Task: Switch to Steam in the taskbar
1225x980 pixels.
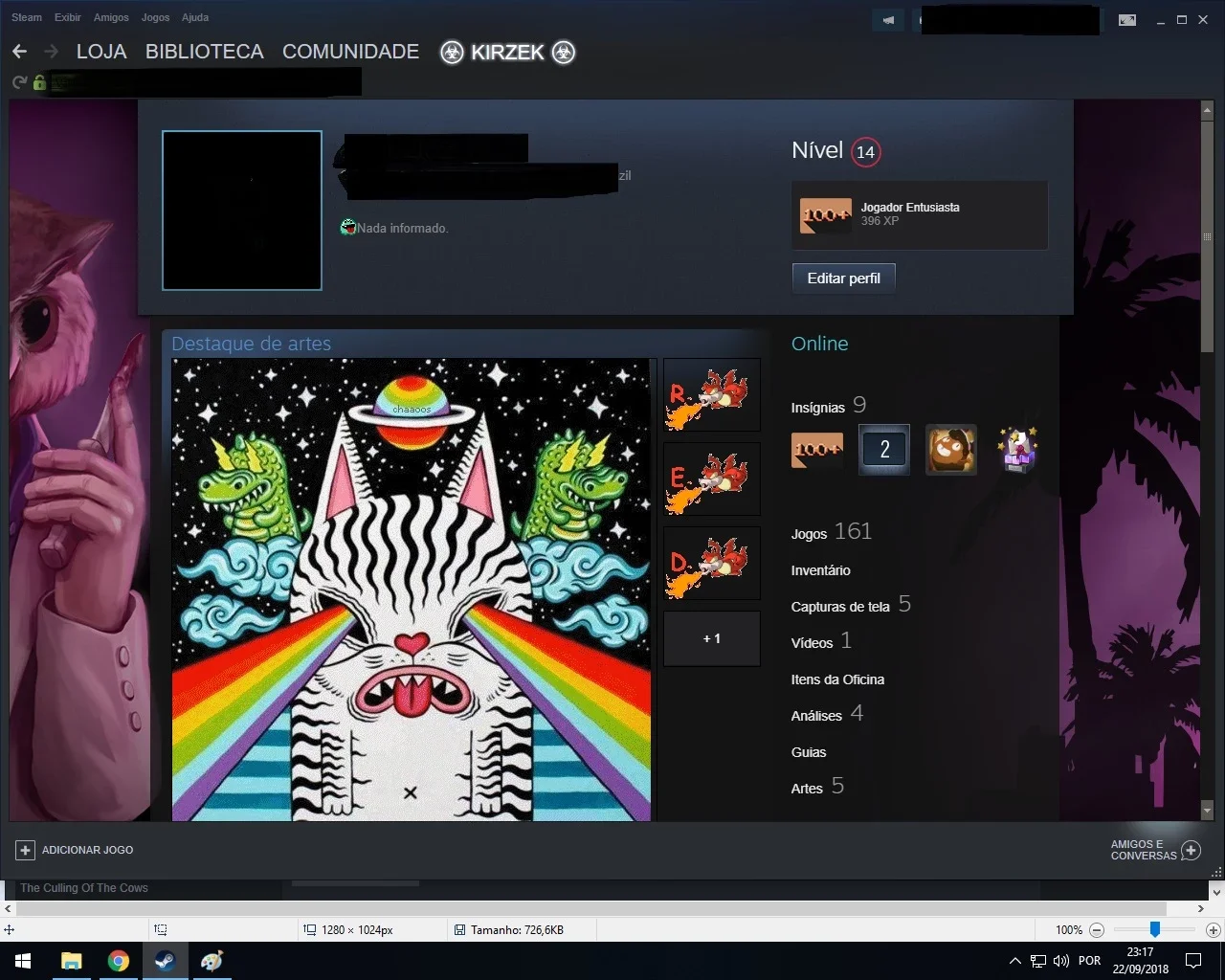Action: [165, 961]
